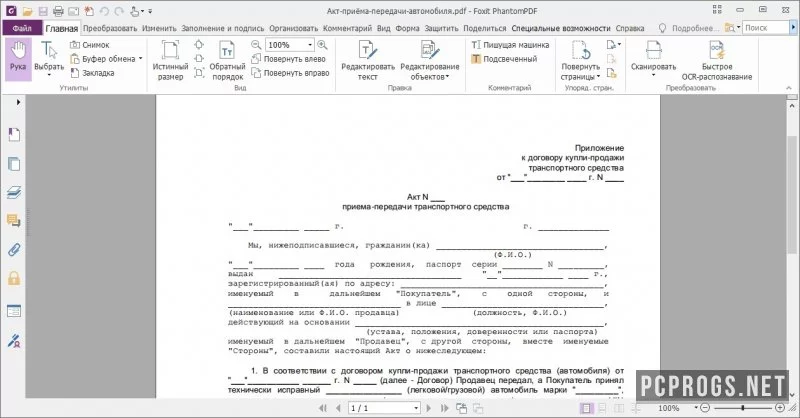800x418 pixels.
Task: Toggle Обратный порядок reflow view
Action: pyautogui.click(x=227, y=60)
